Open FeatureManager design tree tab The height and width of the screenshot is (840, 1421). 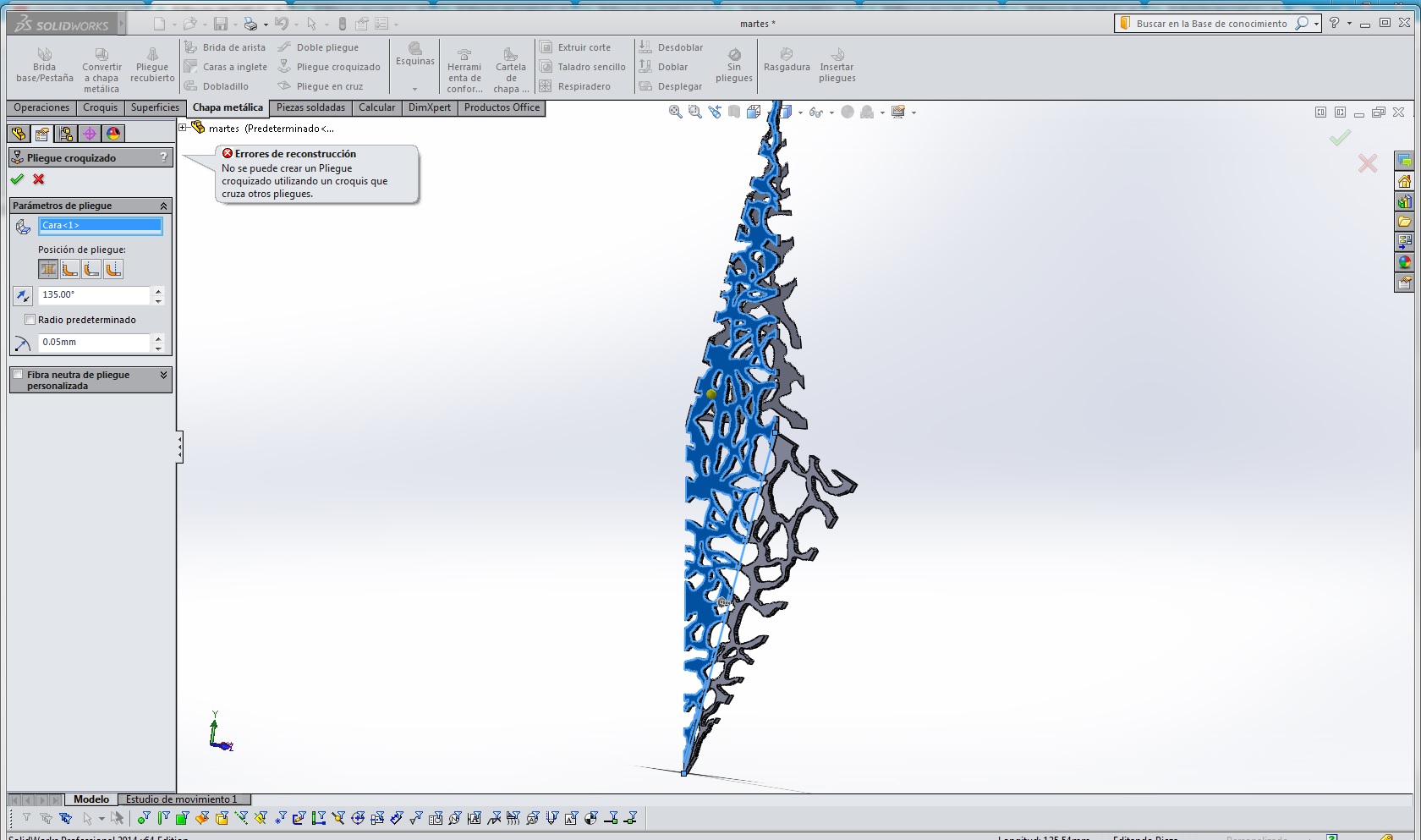19,134
